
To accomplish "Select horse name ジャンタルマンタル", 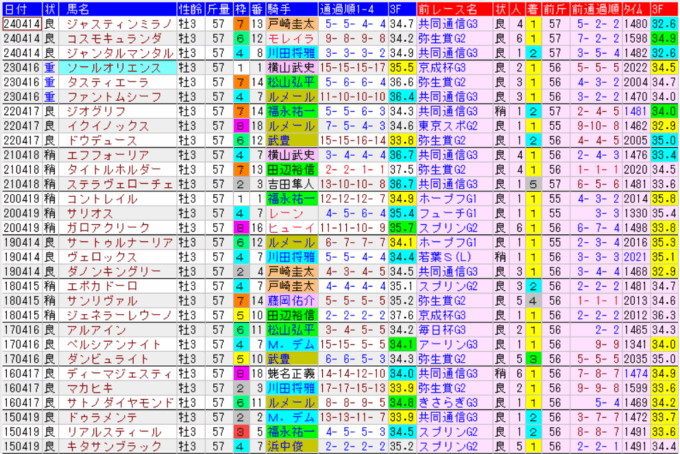I will click(120, 53).
